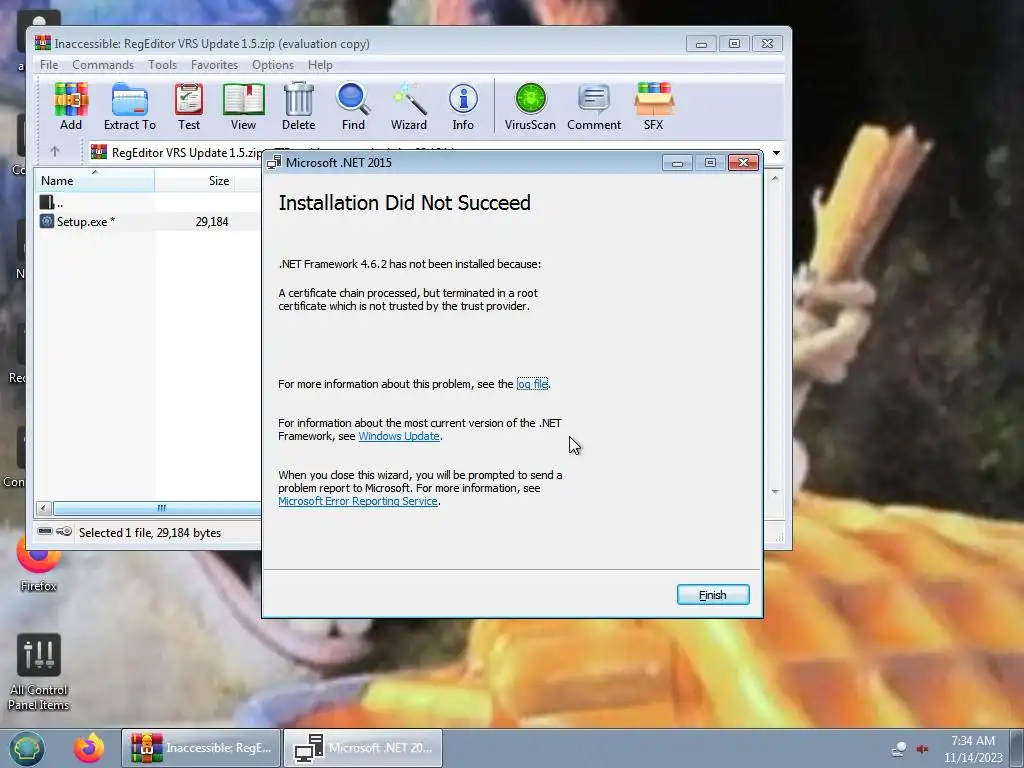Close the Microsoft .NET 2015 dialog

pos(743,163)
